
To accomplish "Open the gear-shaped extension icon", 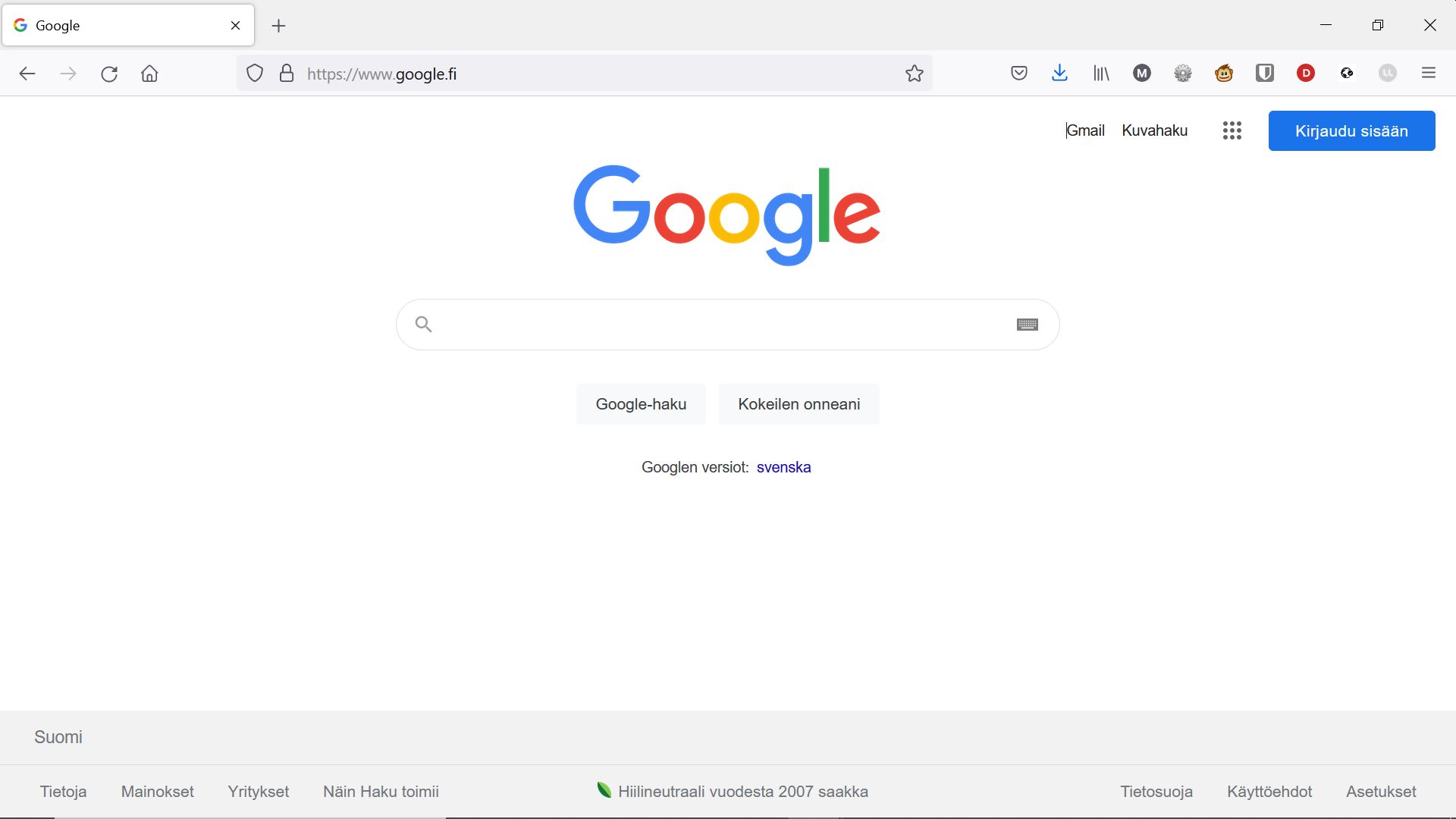I will [1183, 74].
